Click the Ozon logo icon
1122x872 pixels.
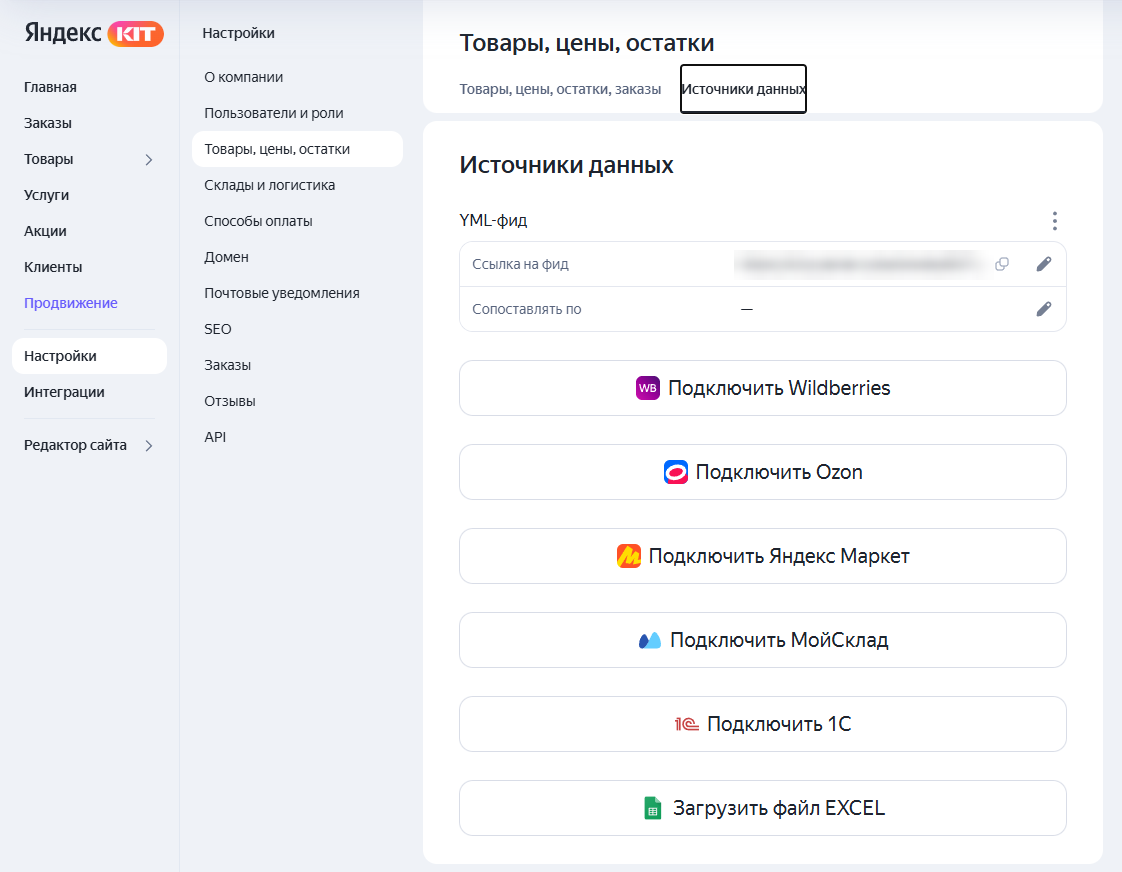(675, 472)
